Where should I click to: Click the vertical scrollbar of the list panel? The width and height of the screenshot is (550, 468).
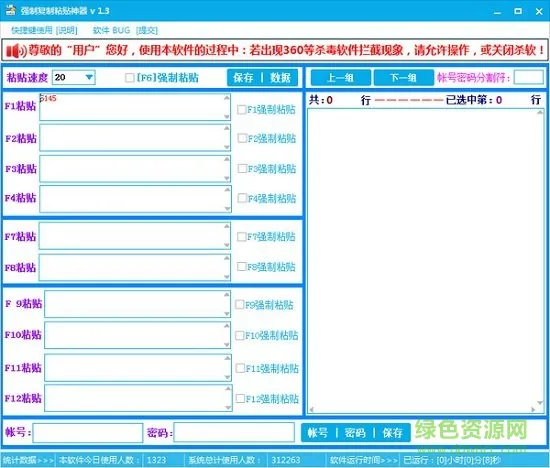(x=540, y=257)
